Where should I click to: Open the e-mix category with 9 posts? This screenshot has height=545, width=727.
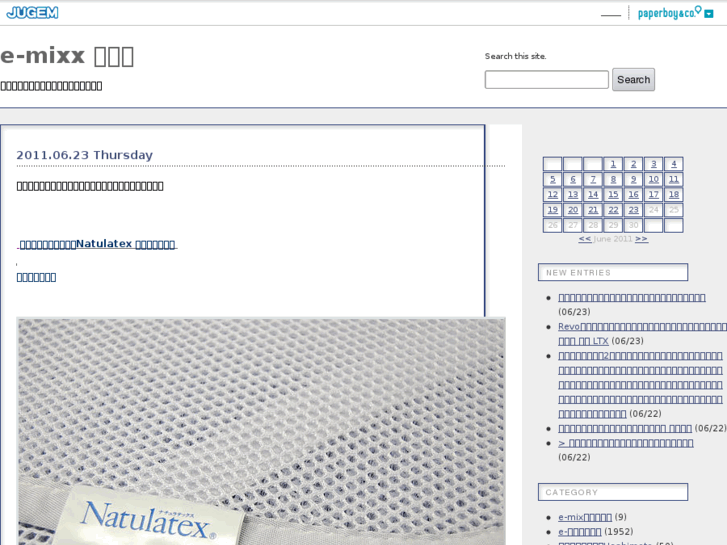click(585, 517)
